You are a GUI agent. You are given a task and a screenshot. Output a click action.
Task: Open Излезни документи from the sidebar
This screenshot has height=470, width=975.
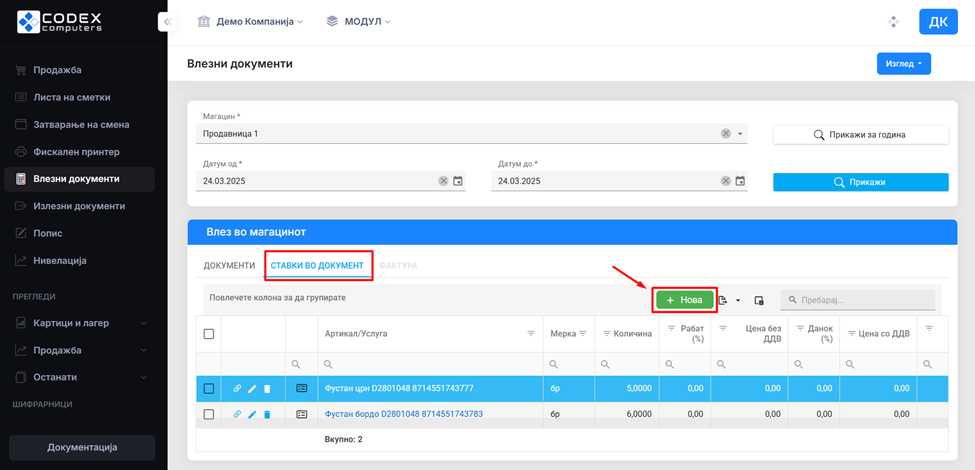[79, 206]
